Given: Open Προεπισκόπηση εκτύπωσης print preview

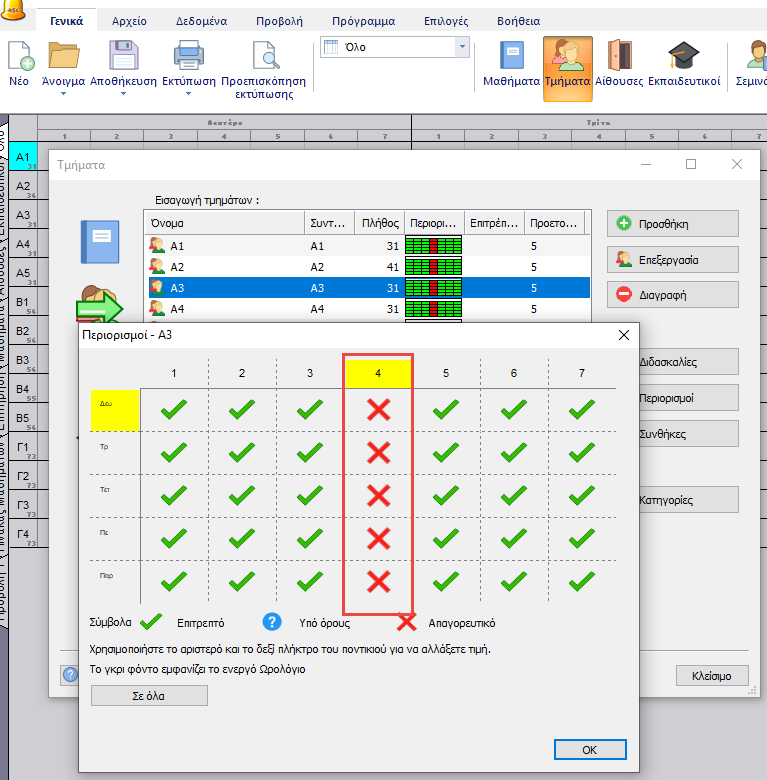Looking at the screenshot, I should [264, 58].
